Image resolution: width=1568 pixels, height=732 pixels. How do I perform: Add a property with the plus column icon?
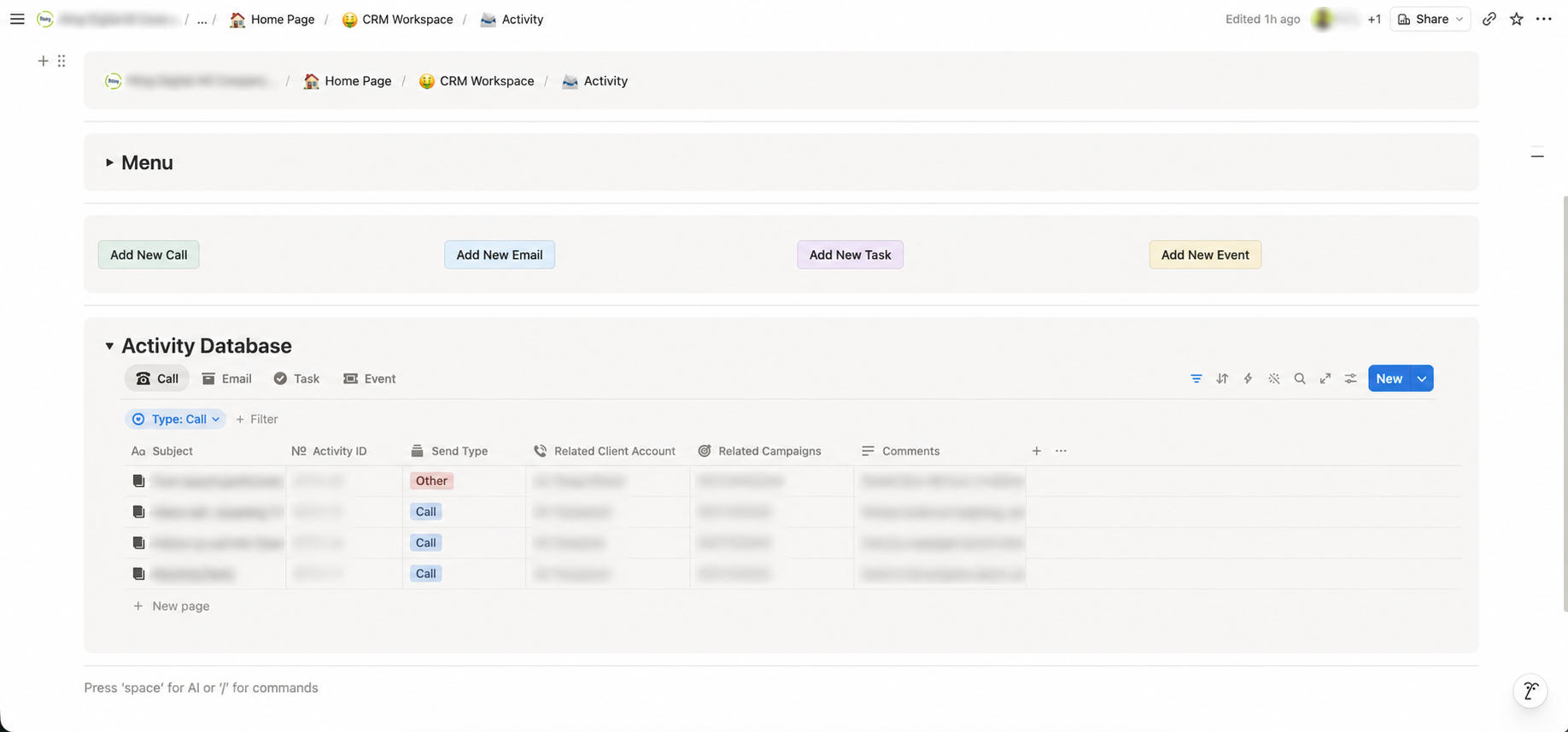(x=1036, y=451)
